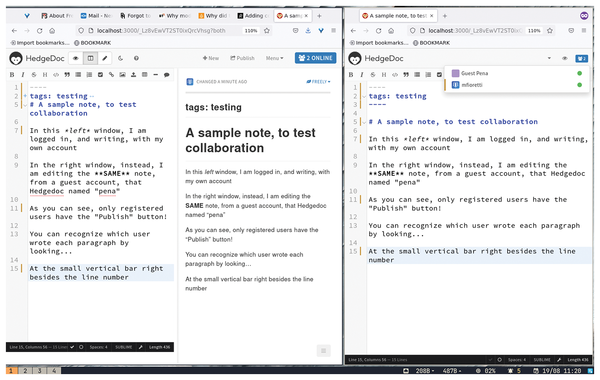Click the table-of-contents button in preview pane
The width and height of the screenshot is (600, 380).
[323, 351]
